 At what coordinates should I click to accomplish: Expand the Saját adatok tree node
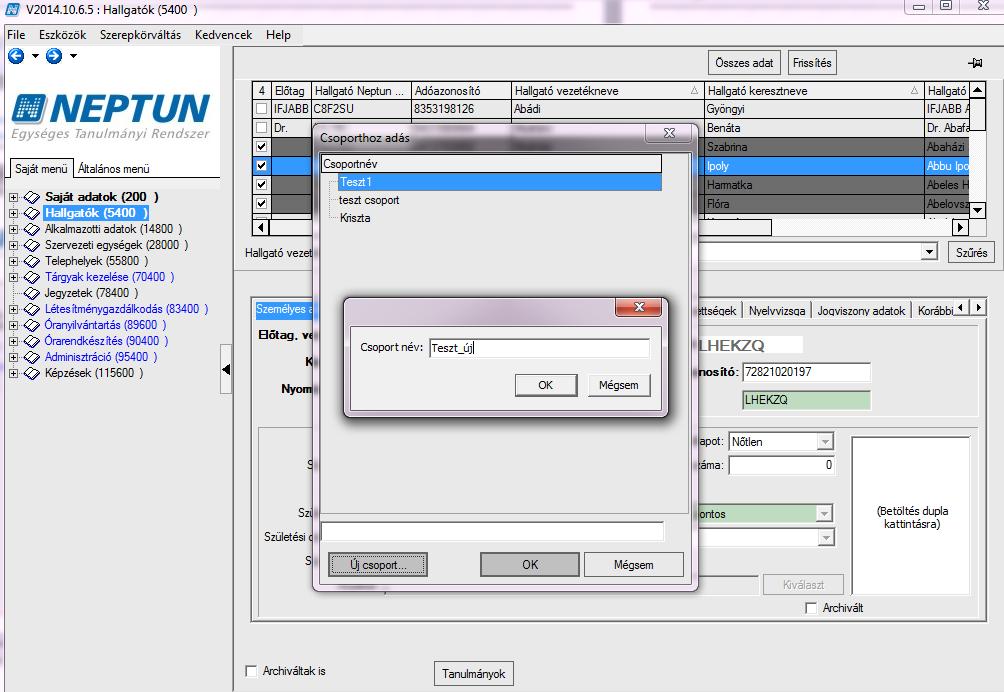[x=13, y=197]
